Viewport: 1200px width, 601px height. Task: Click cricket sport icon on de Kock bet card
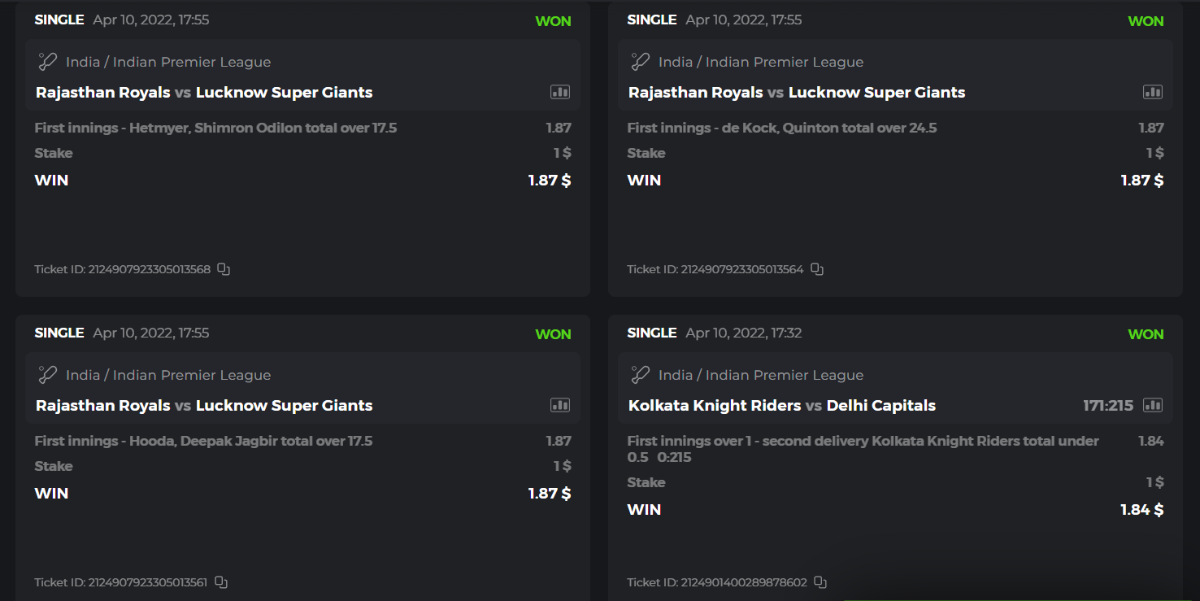(640, 62)
